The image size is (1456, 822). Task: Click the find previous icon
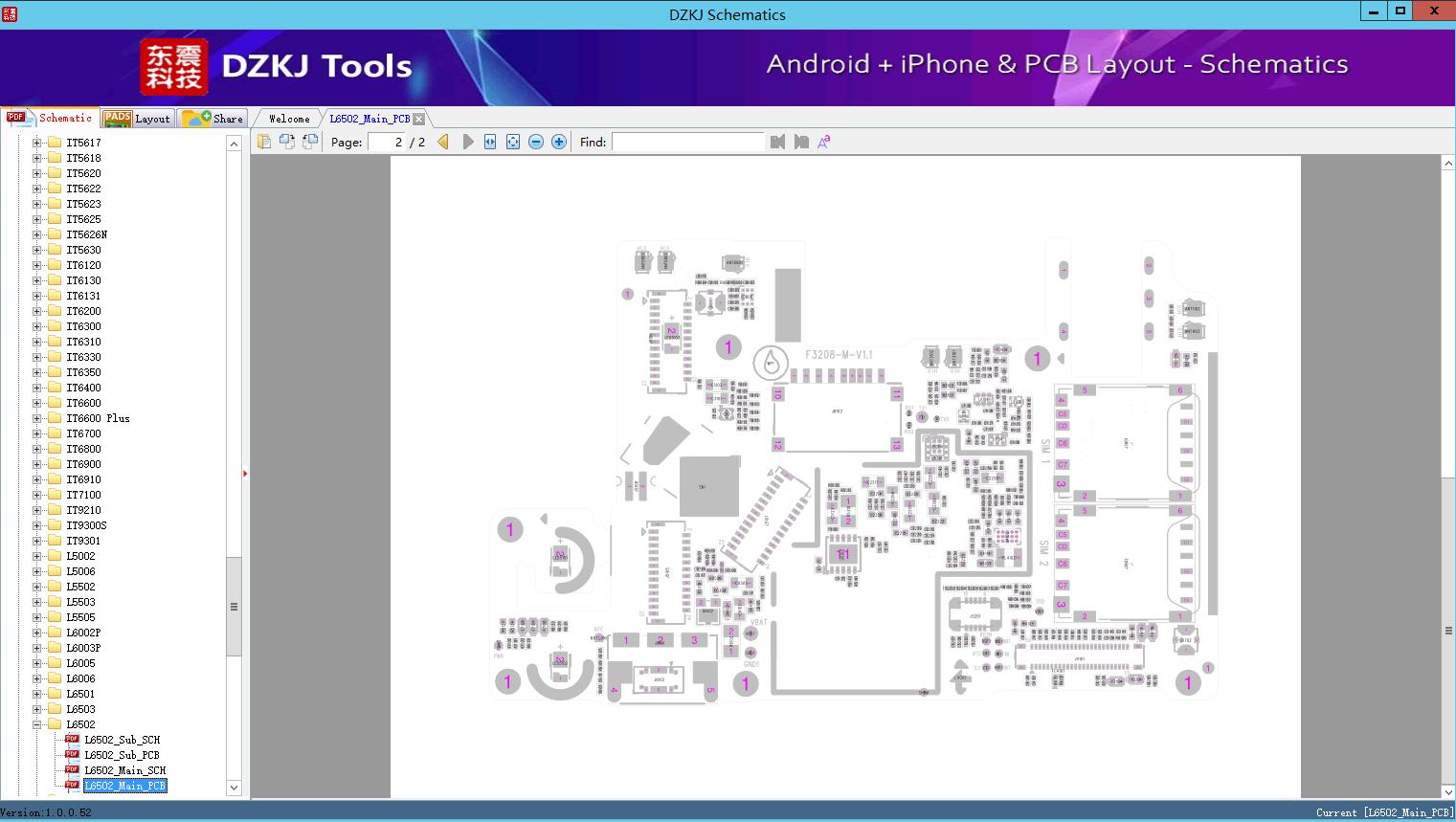click(777, 142)
